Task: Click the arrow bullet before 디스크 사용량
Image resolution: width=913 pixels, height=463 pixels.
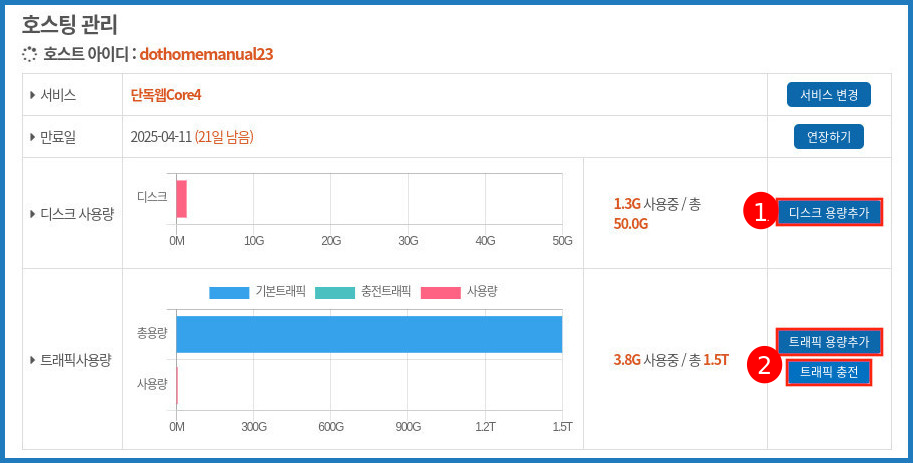Action: 33,213
